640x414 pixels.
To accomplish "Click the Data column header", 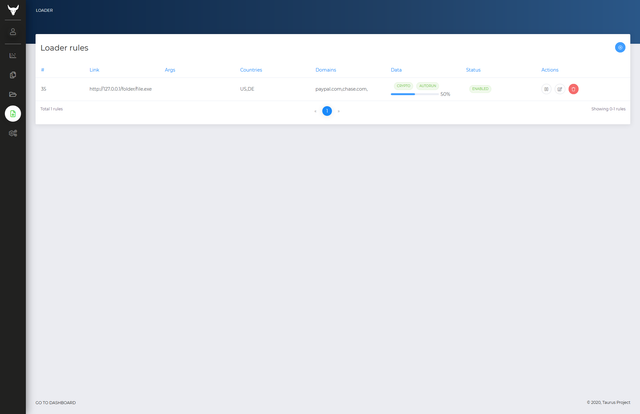I will 396,70.
